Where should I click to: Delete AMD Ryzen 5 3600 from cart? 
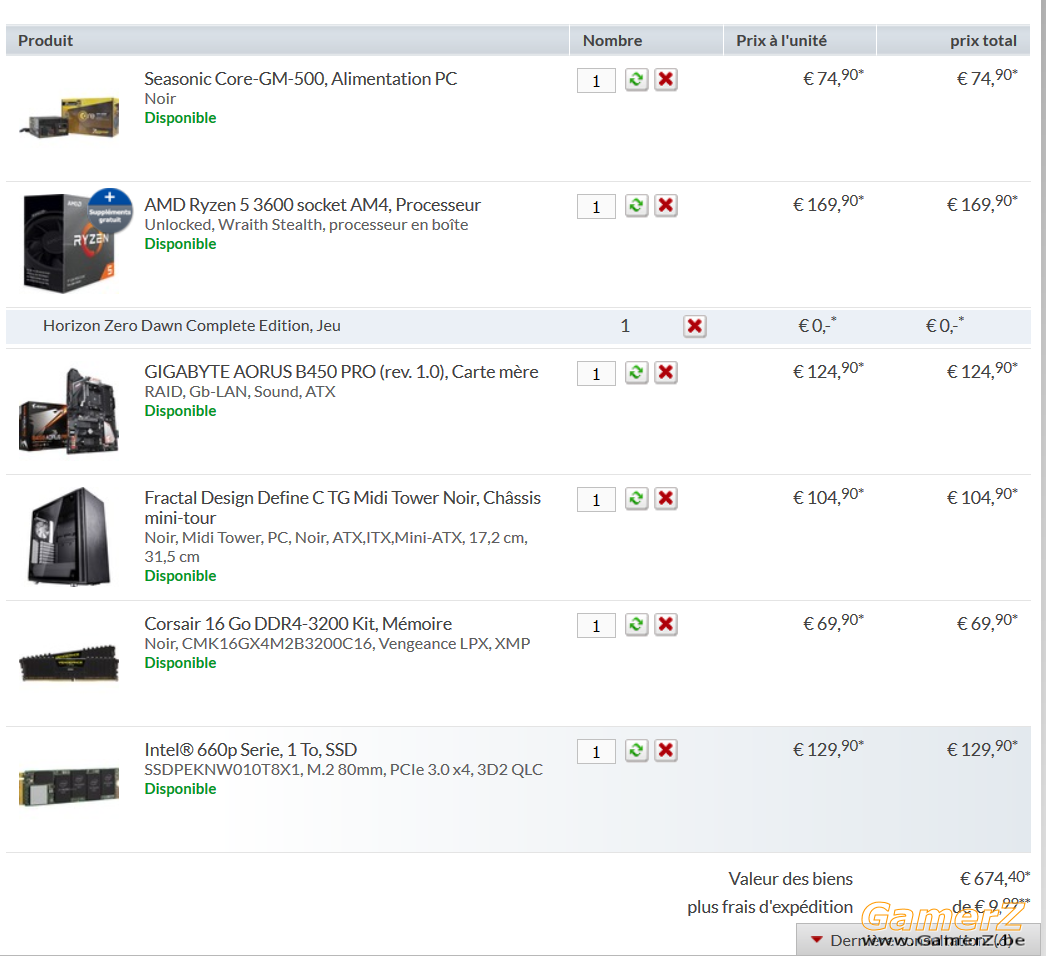pos(666,205)
